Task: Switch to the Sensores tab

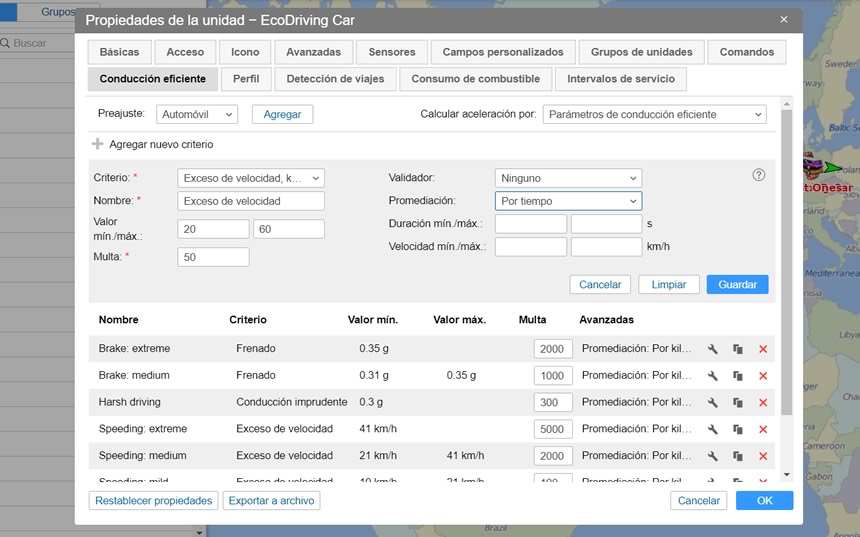Action: tap(391, 52)
